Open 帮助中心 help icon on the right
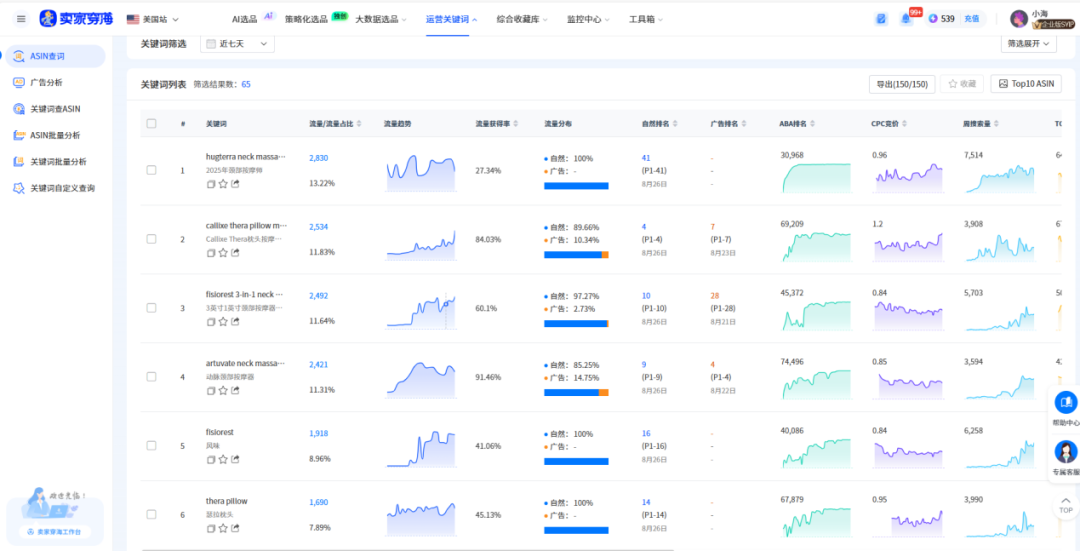 [x=1066, y=403]
